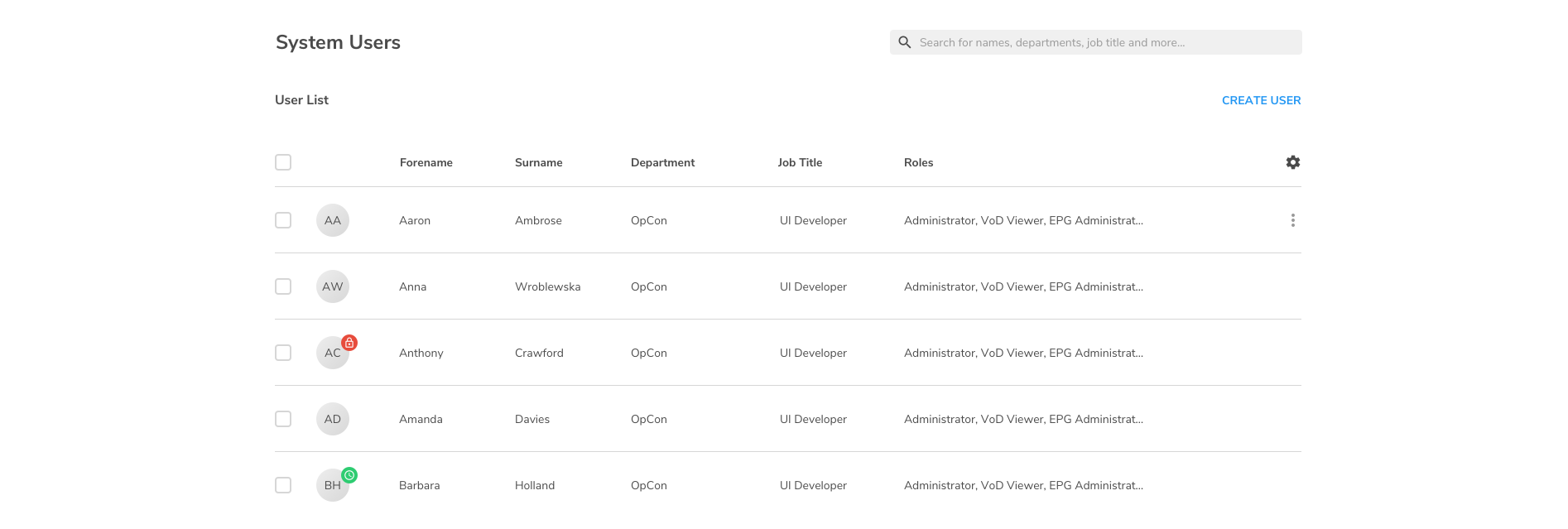Click the Surname Davies in the list
The image size is (1568, 529).
pyautogui.click(x=532, y=419)
